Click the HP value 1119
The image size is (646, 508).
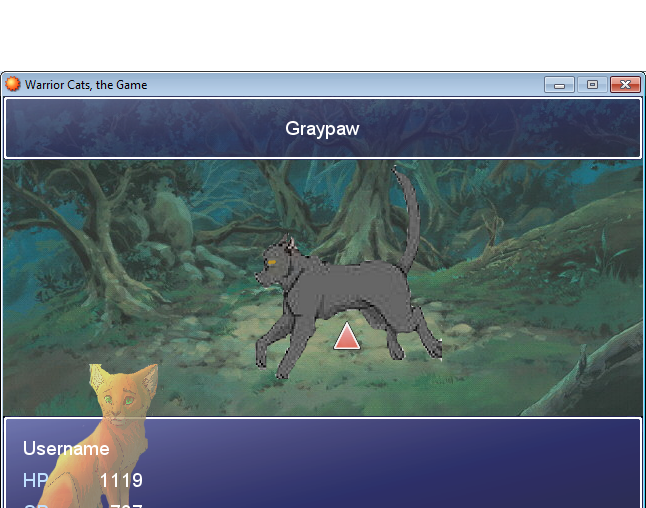[121, 481]
